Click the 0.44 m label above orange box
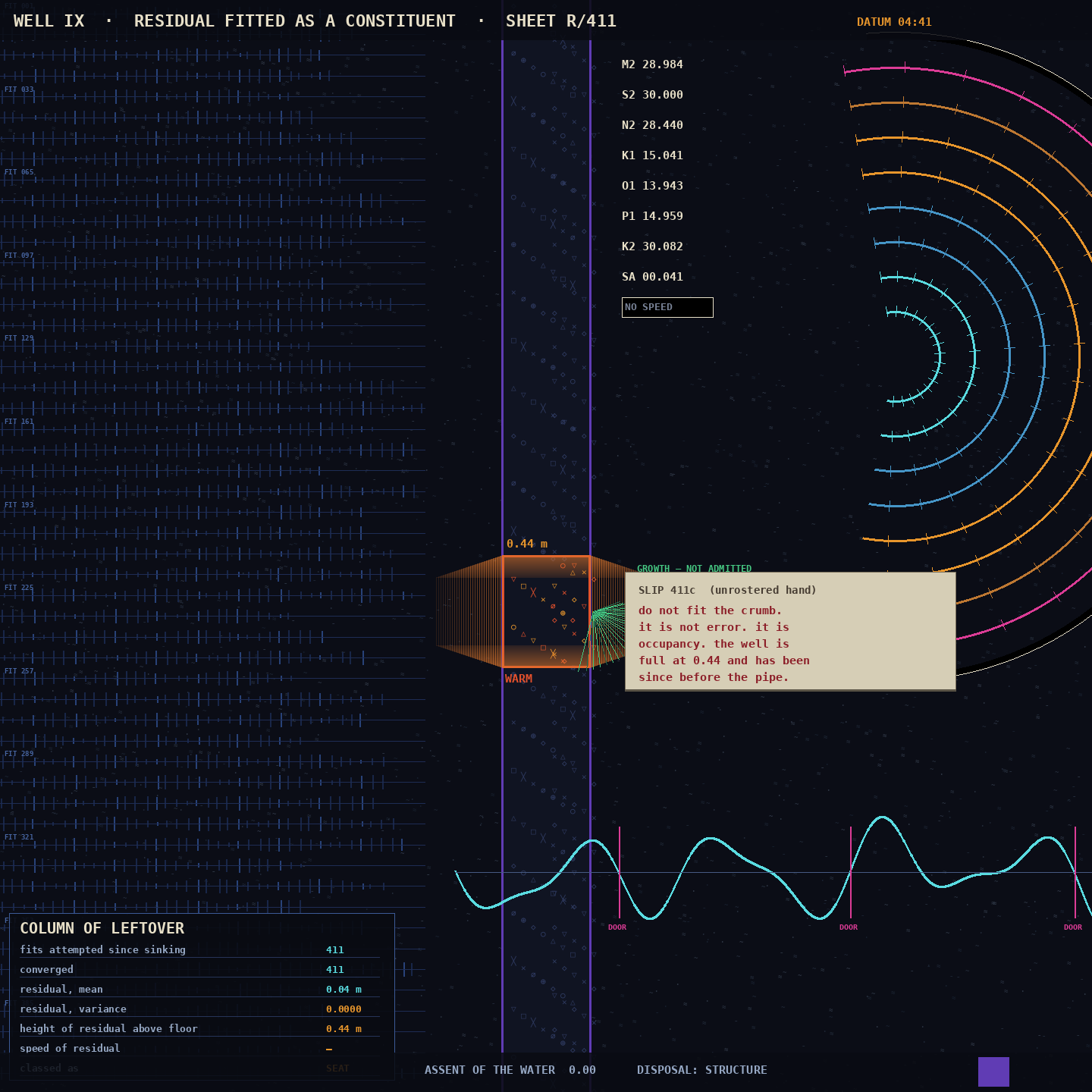This screenshot has width=1092, height=1092. pos(527,544)
